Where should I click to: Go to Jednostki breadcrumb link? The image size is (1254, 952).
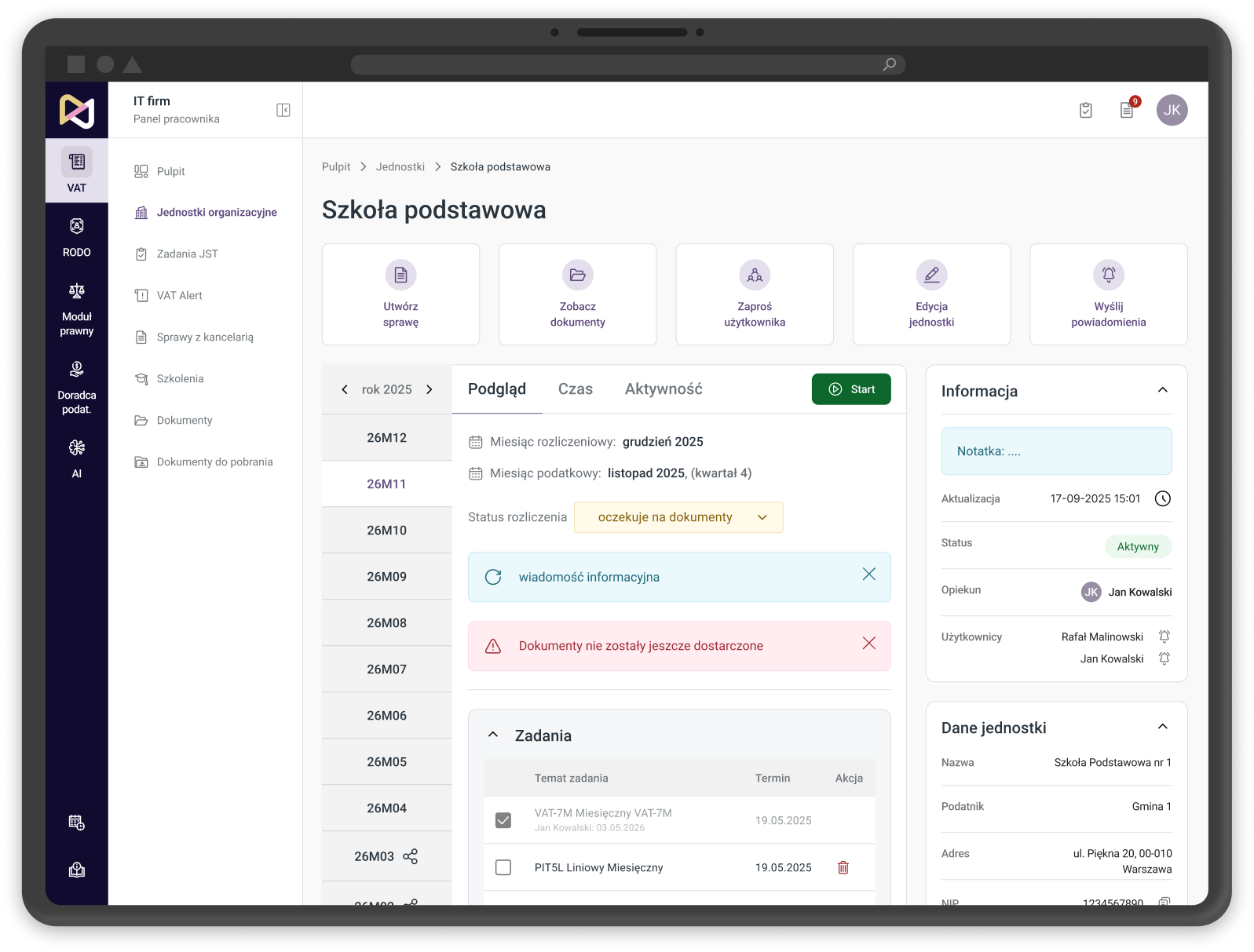pyautogui.click(x=400, y=167)
